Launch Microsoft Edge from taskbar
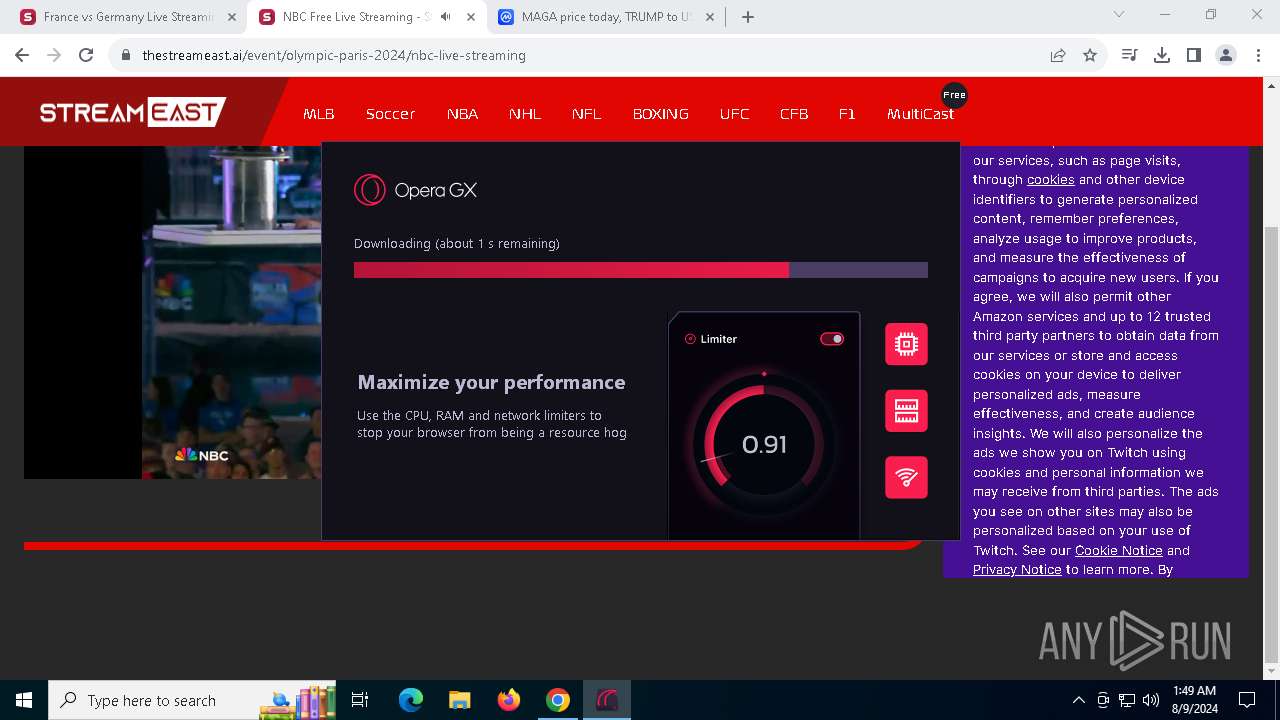Image resolution: width=1280 pixels, height=720 pixels. tap(411, 700)
